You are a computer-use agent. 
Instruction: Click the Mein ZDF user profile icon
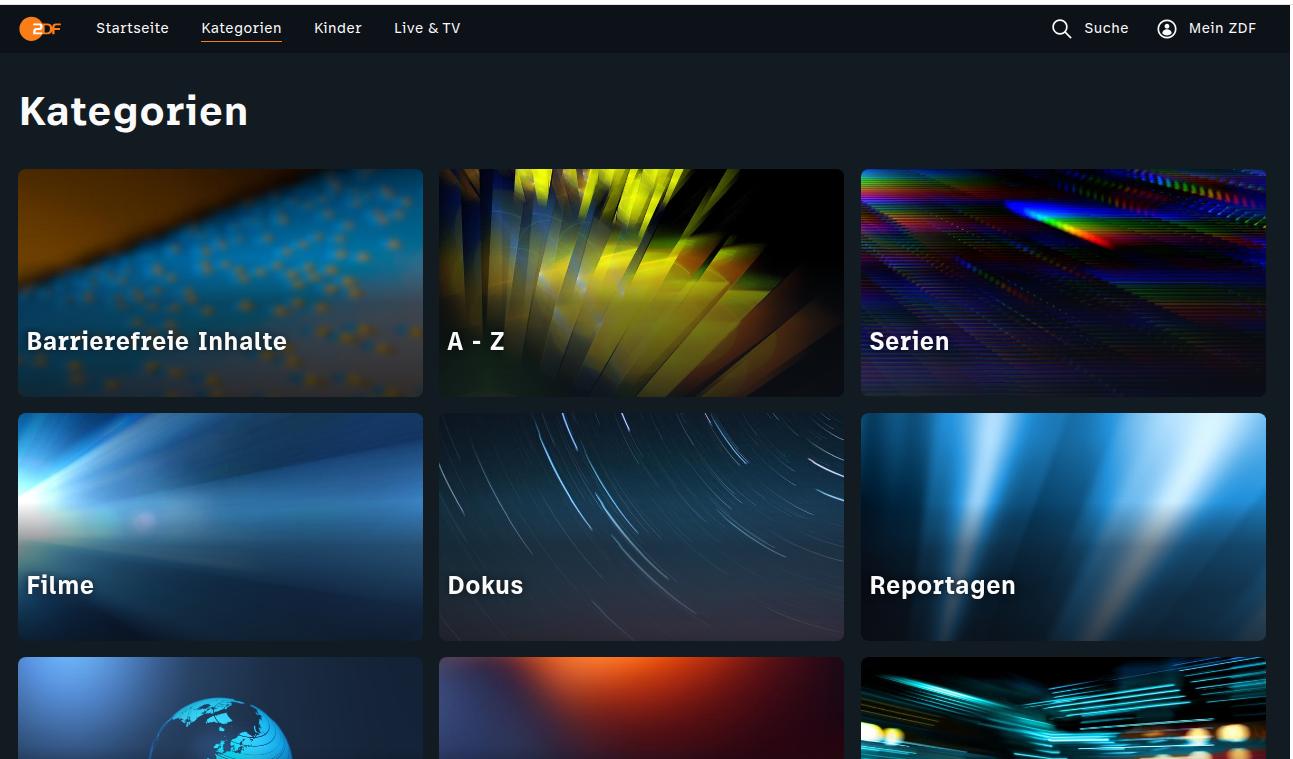1167,29
